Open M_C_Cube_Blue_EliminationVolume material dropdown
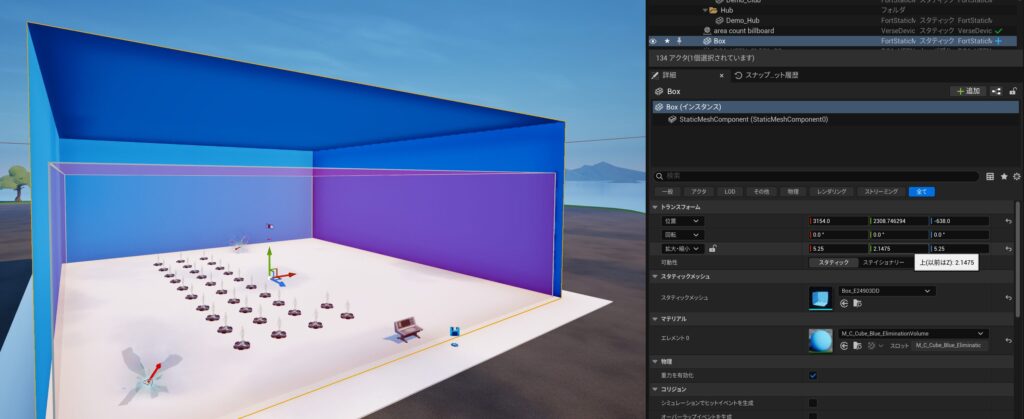 click(x=912, y=333)
